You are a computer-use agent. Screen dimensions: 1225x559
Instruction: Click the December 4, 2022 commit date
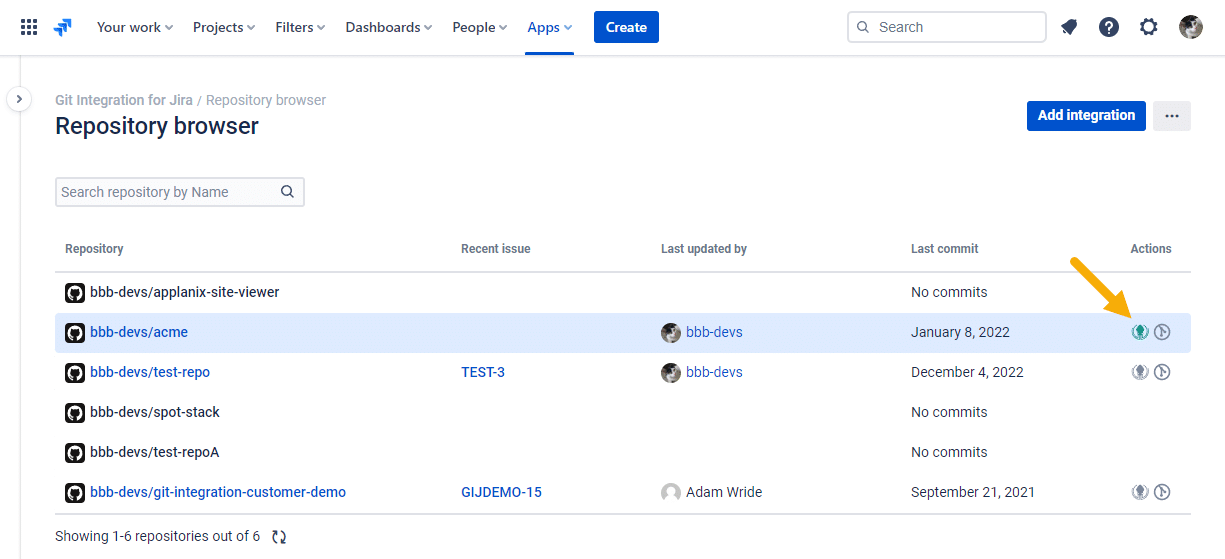967,372
